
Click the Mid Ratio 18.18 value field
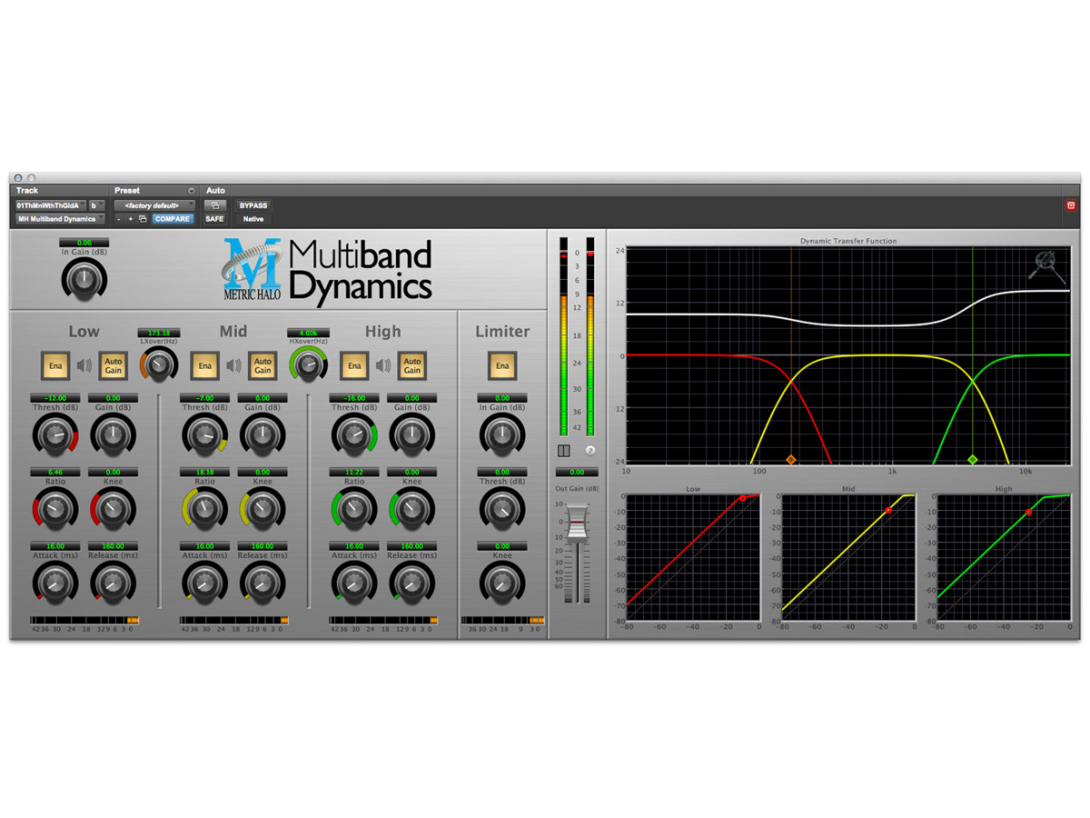[x=204, y=472]
